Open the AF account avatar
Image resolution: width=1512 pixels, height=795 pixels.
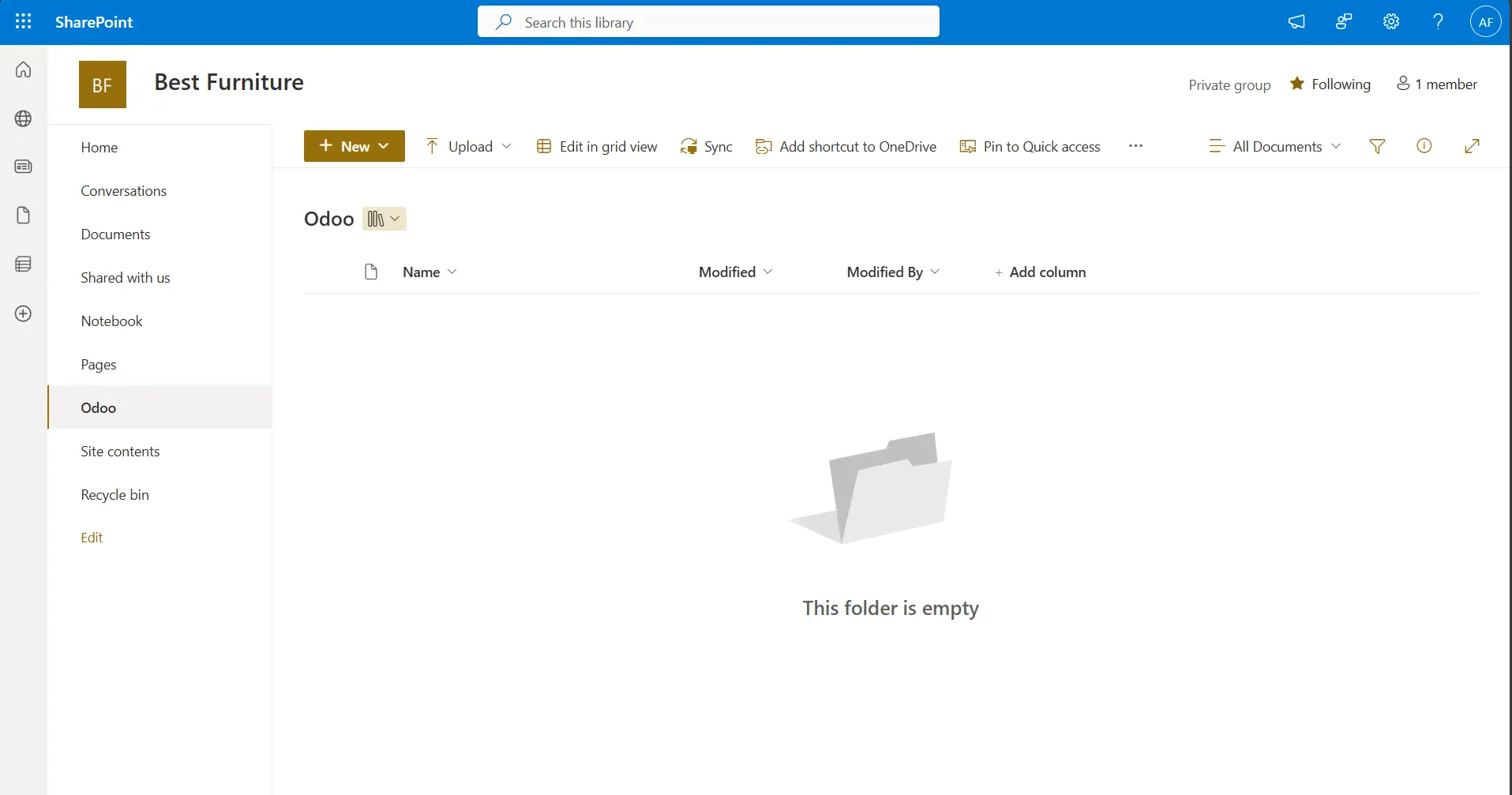click(1485, 22)
